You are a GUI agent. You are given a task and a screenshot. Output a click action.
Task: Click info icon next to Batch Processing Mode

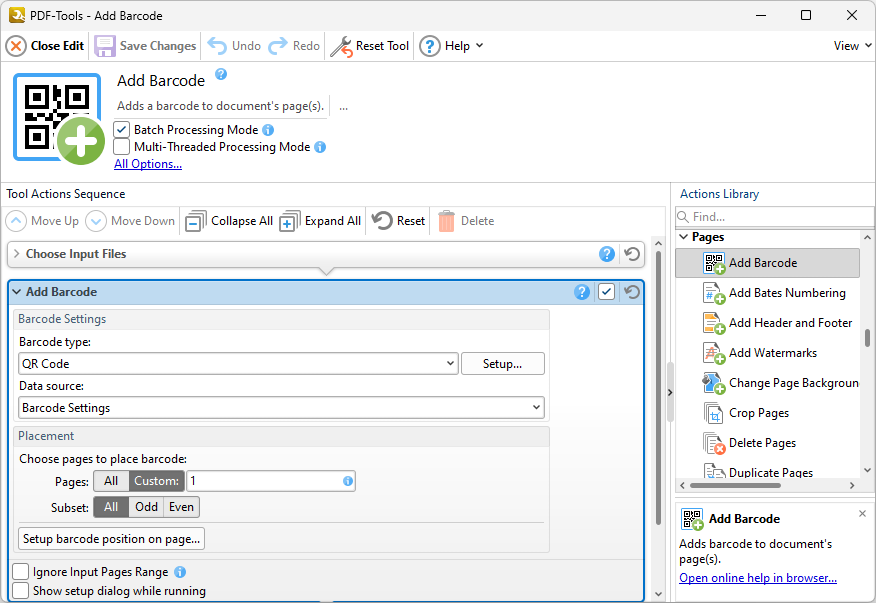(x=268, y=130)
